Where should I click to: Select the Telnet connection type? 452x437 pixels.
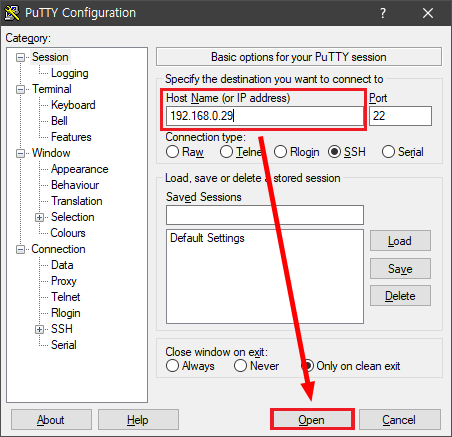241,152
